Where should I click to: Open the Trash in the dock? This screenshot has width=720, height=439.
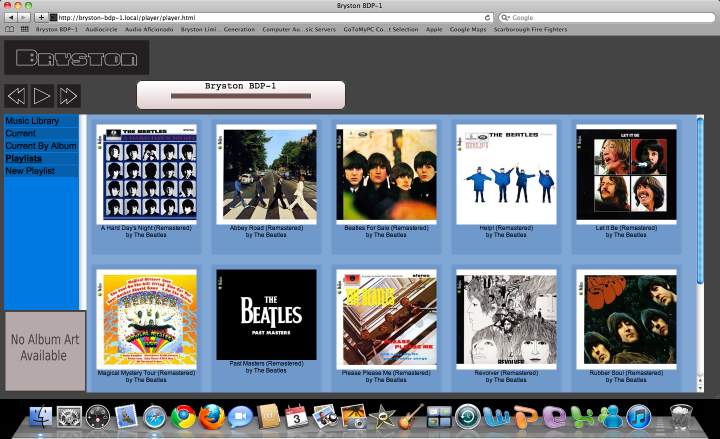[681, 416]
